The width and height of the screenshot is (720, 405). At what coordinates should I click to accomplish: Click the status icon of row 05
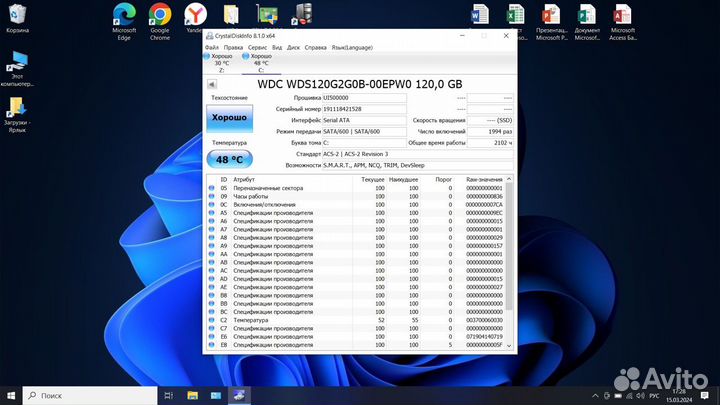(x=211, y=188)
